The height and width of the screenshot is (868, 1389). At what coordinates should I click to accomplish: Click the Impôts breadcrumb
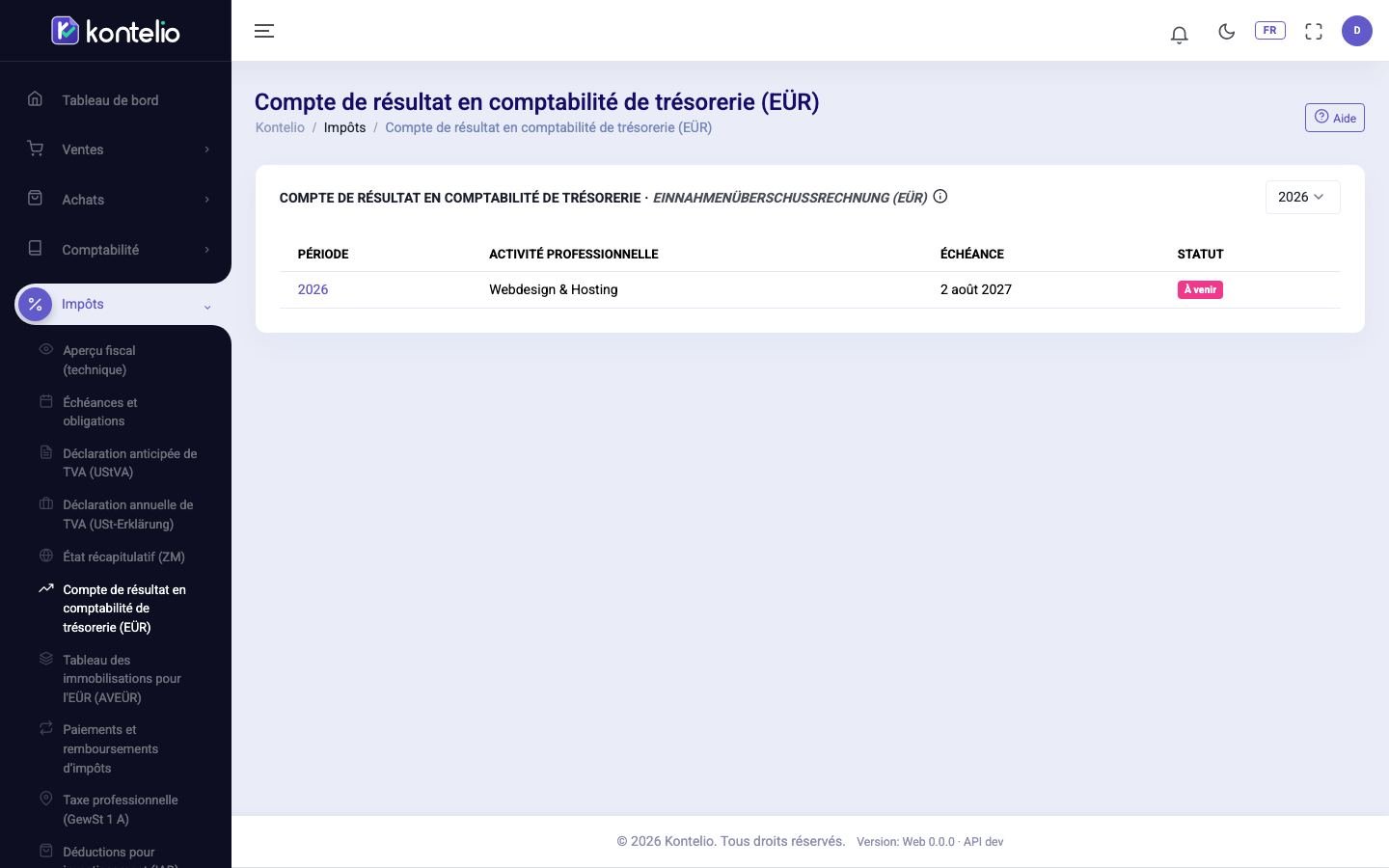[x=344, y=127]
